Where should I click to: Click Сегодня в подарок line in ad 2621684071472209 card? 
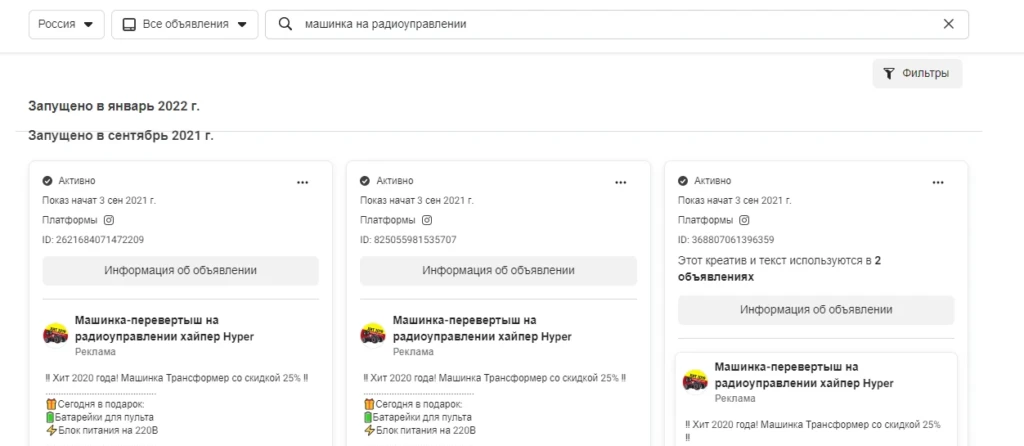95,404
